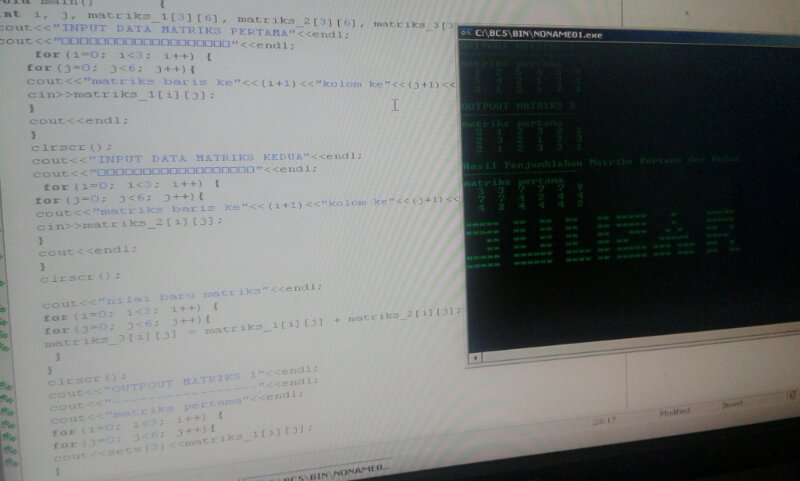Click "Hasil Penjumlahan Matriks Pertama dan Kedua" console line
The width and height of the screenshot is (800, 481).
(601, 163)
